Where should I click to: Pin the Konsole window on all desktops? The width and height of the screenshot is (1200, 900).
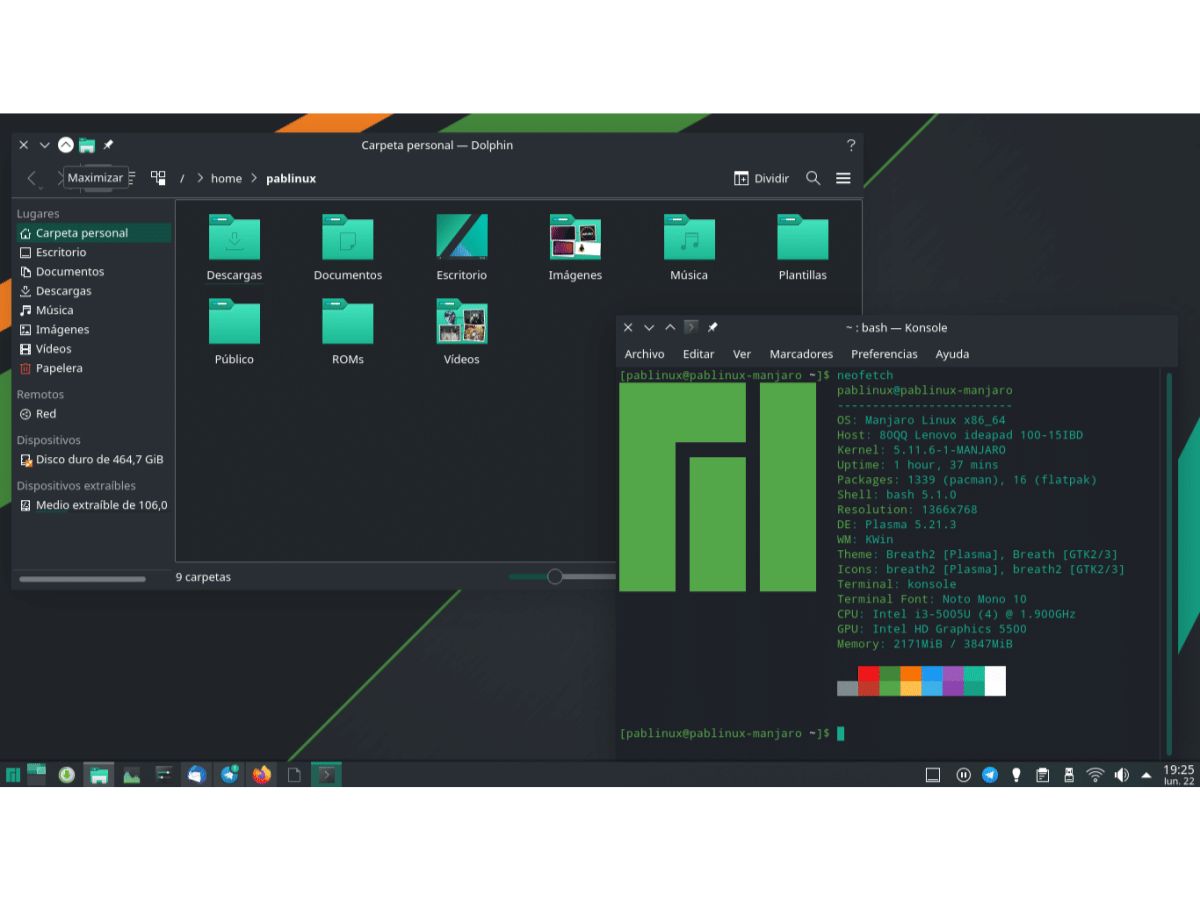point(712,327)
